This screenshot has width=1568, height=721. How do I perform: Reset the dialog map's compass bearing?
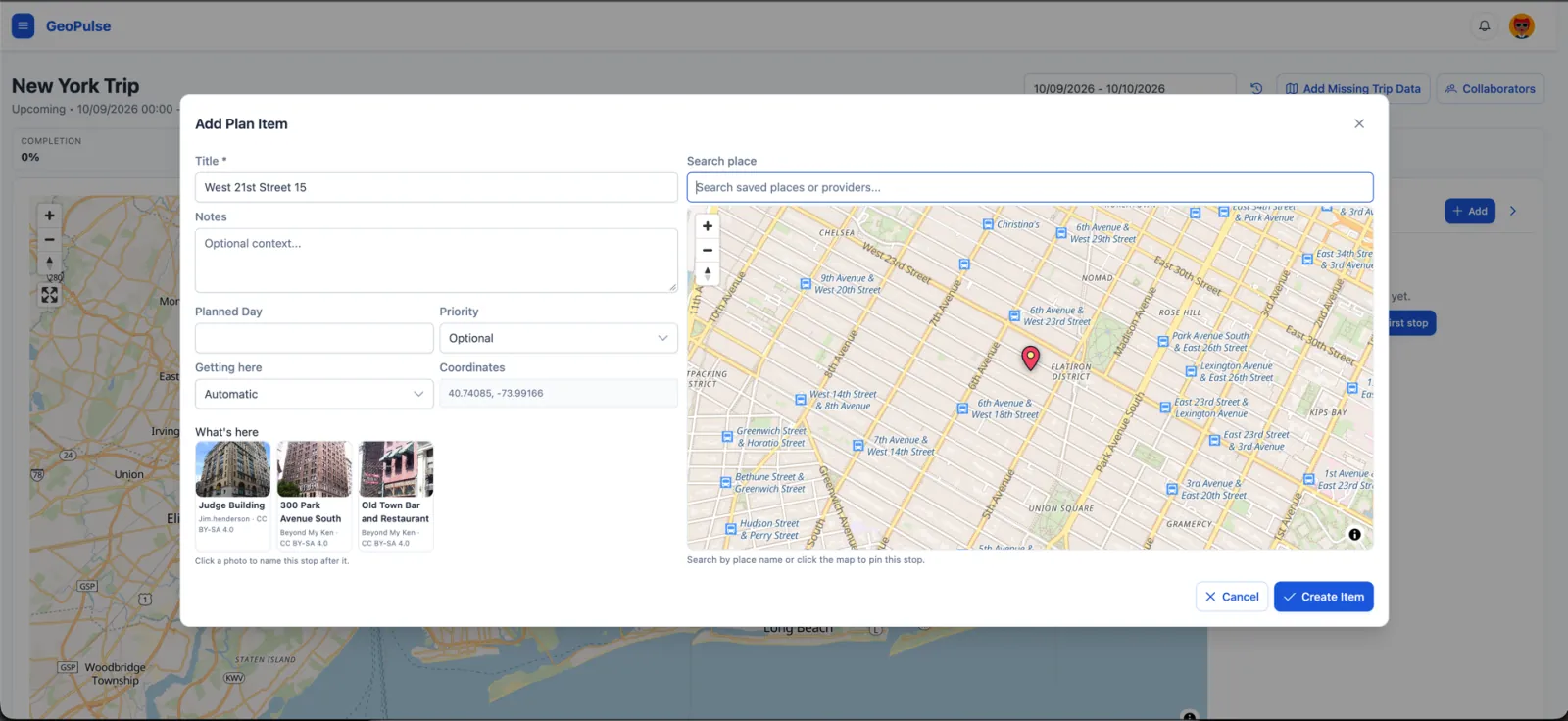708,273
